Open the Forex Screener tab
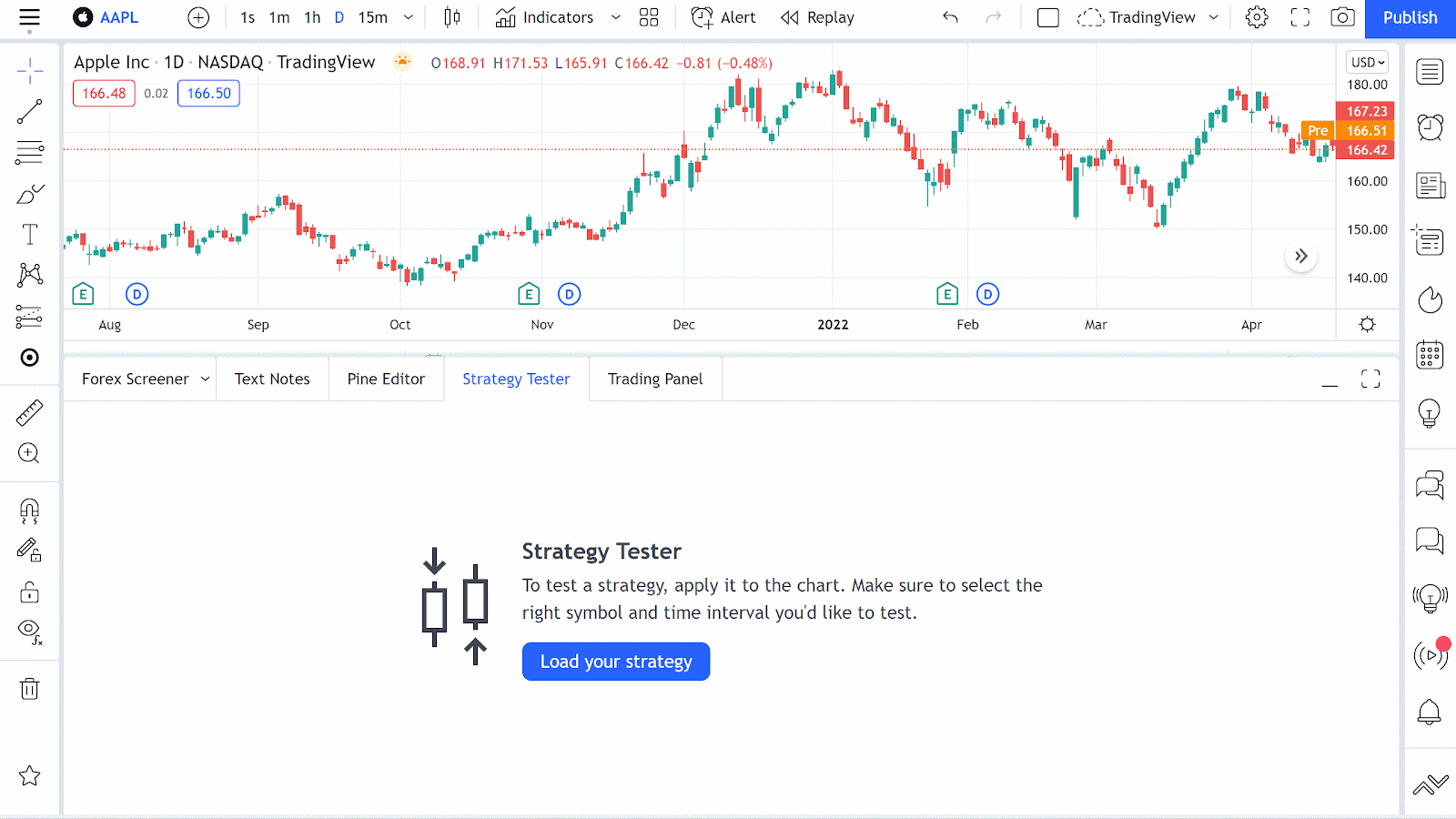1456x819 pixels. [136, 379]
